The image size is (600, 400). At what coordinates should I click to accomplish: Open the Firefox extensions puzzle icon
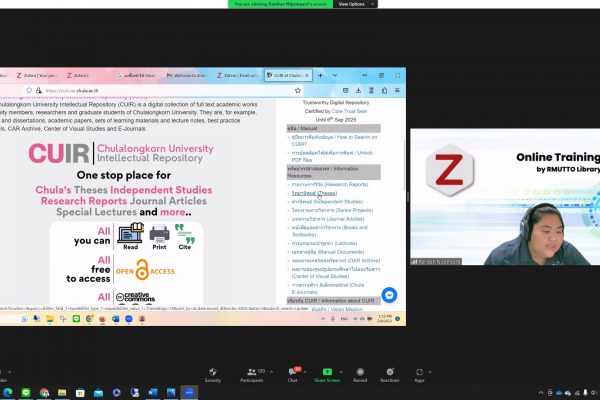click(384, 90)
